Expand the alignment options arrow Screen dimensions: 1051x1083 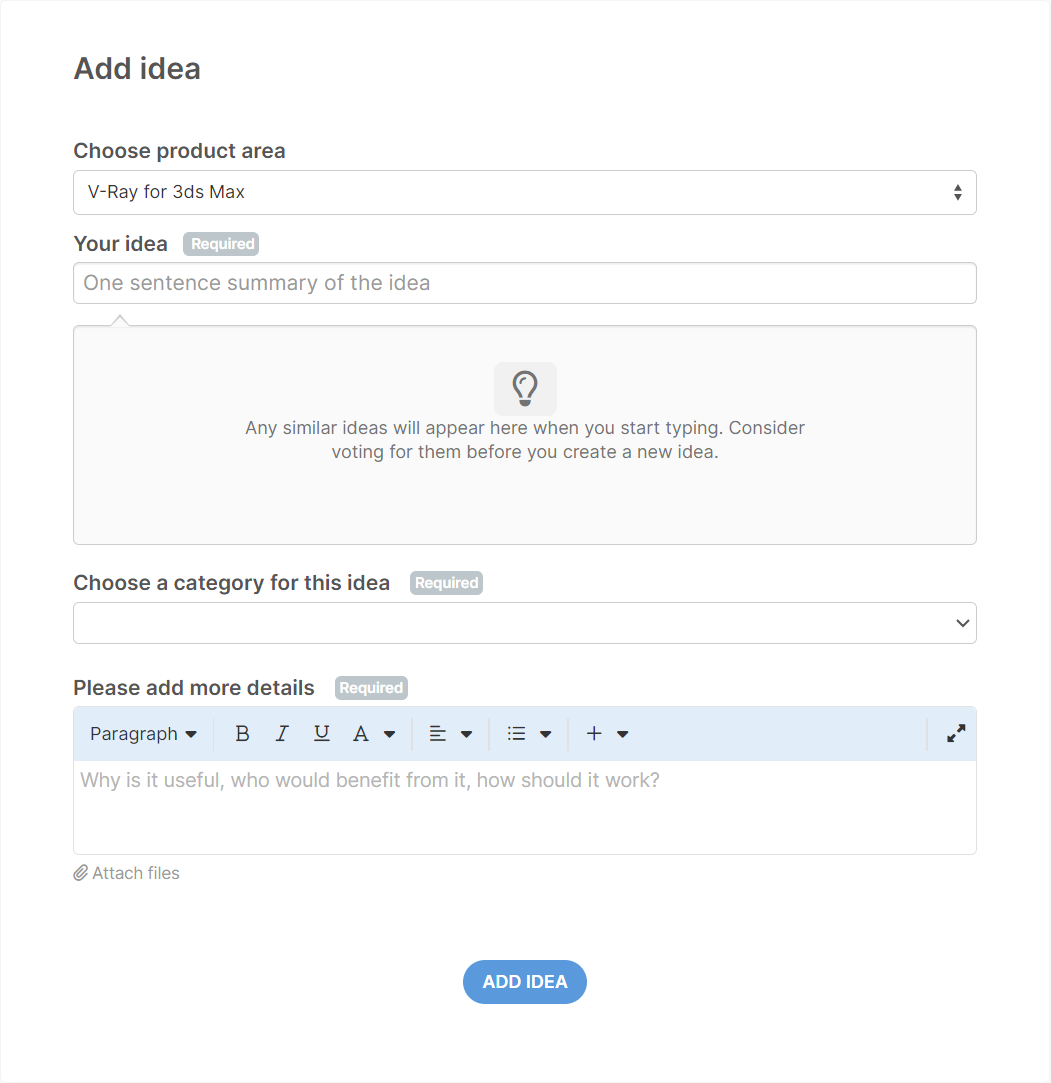pos(466,734)
